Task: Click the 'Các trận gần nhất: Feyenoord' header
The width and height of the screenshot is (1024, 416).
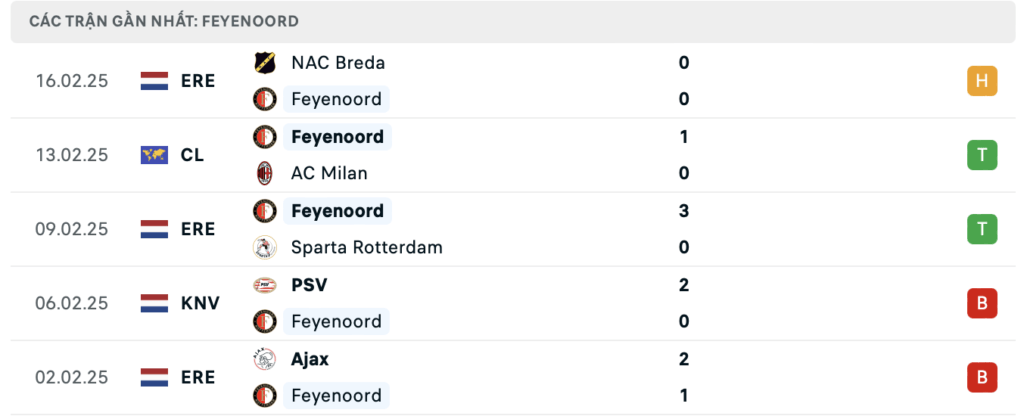Action: (164, 21)
